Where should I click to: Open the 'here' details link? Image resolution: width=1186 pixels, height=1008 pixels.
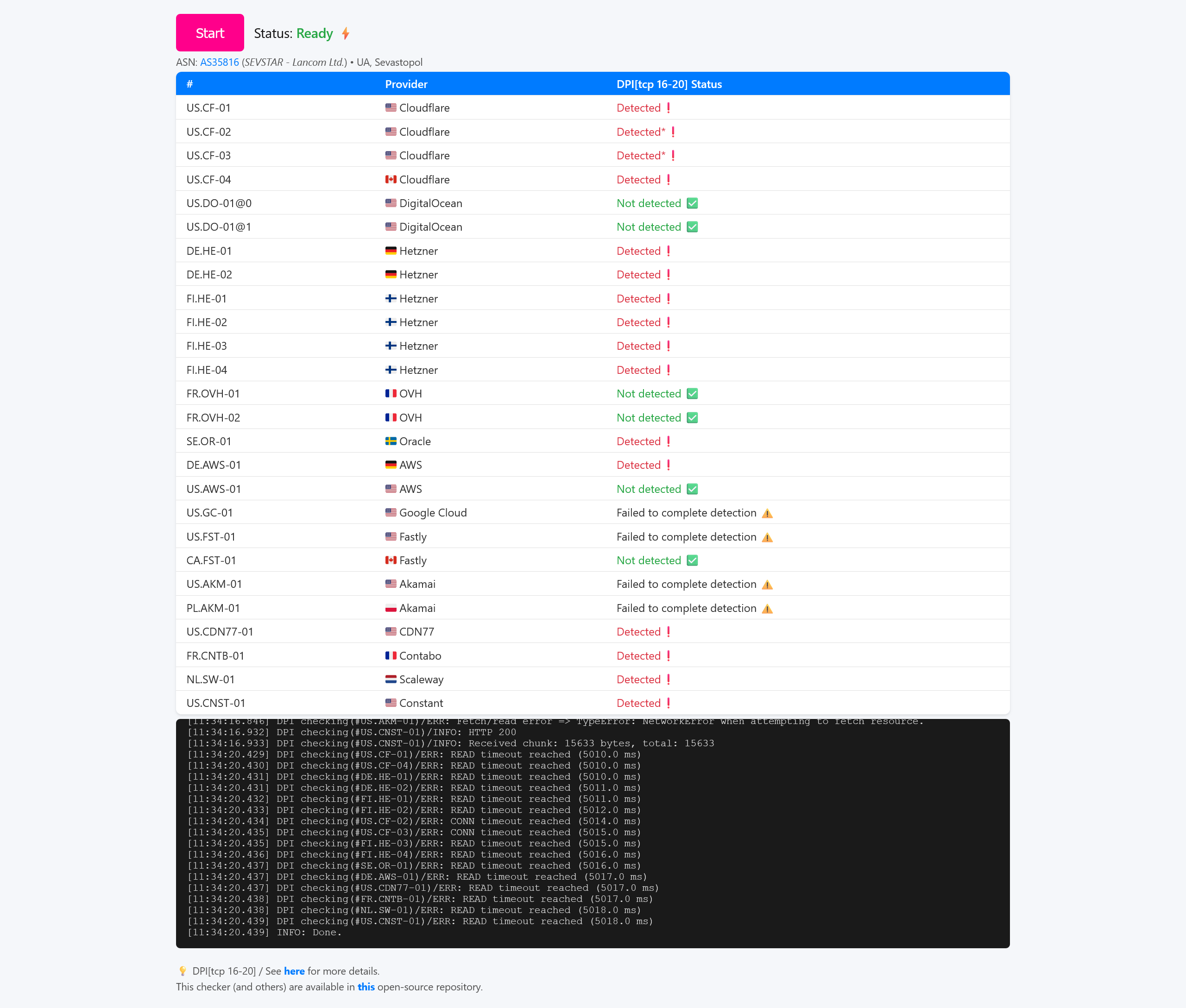click(x=294, y=971)
